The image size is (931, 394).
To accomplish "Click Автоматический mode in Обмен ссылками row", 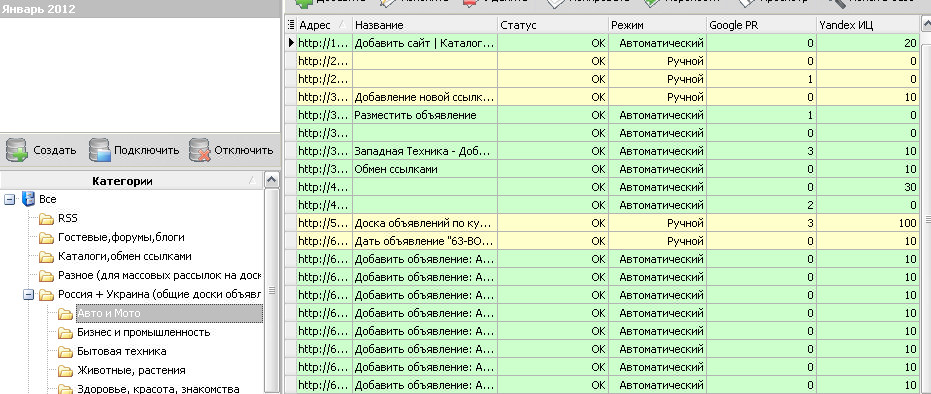I will [x=658, y=169].
